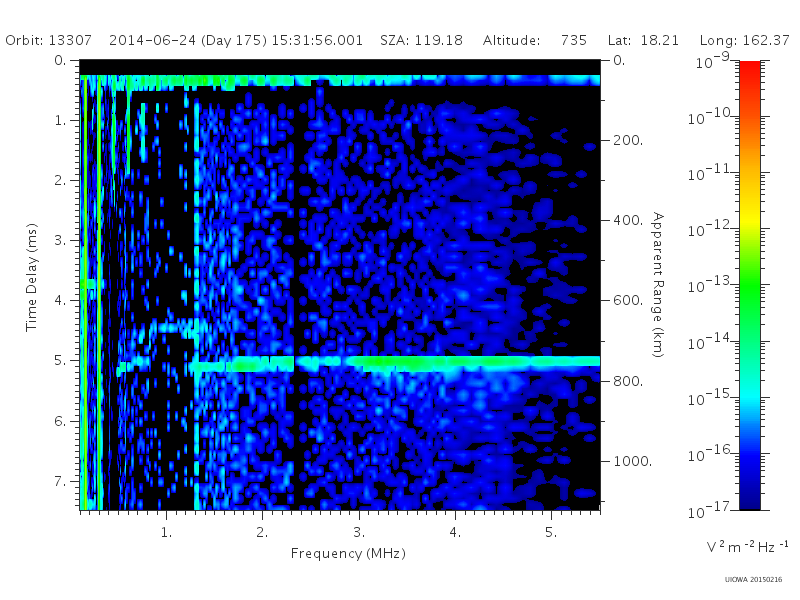
Task: Click the 0. tick on time delay axis
Action: click(x=60, y=60)
